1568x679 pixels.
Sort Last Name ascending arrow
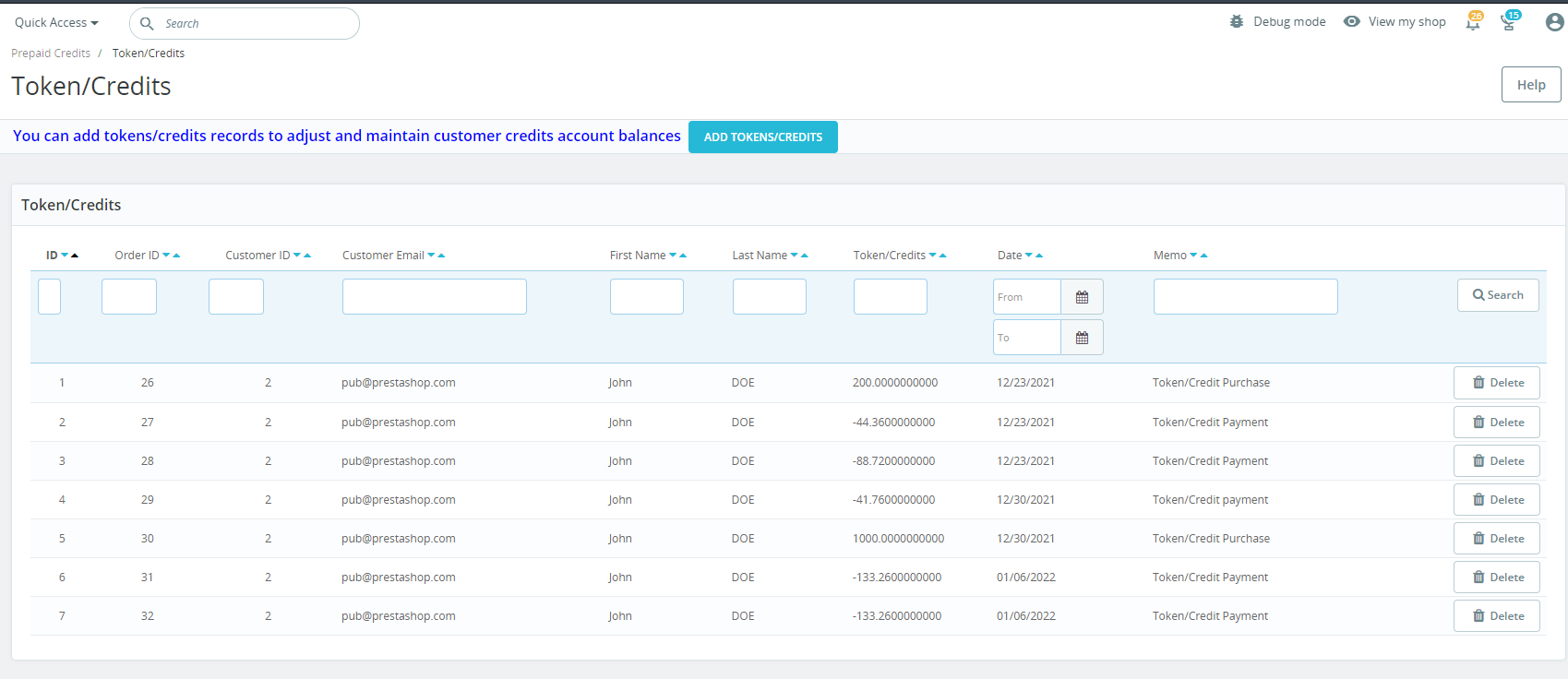point(805,256)
